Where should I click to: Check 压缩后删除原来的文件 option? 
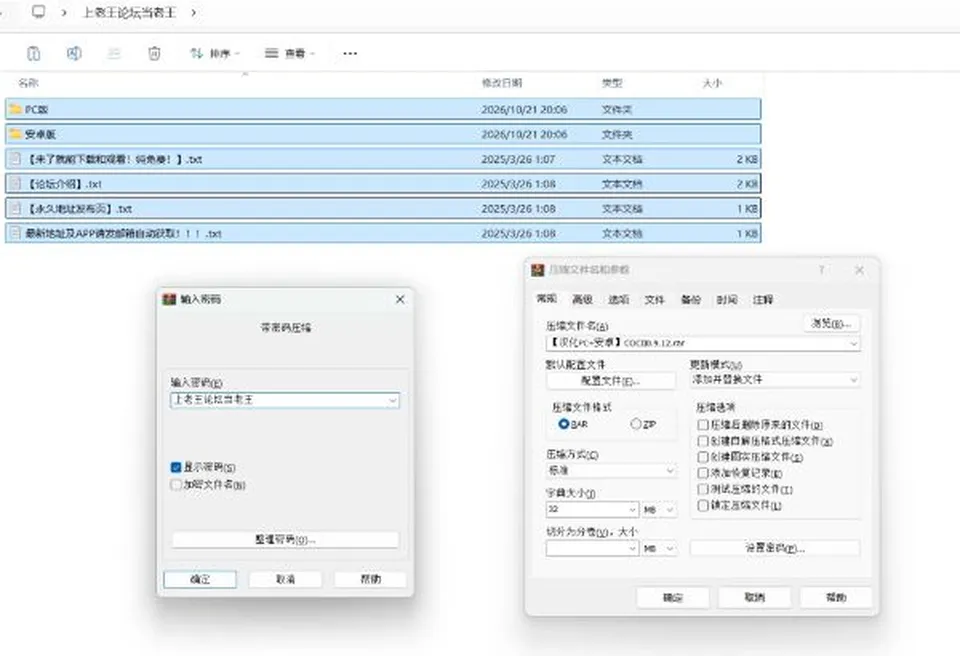703,424
